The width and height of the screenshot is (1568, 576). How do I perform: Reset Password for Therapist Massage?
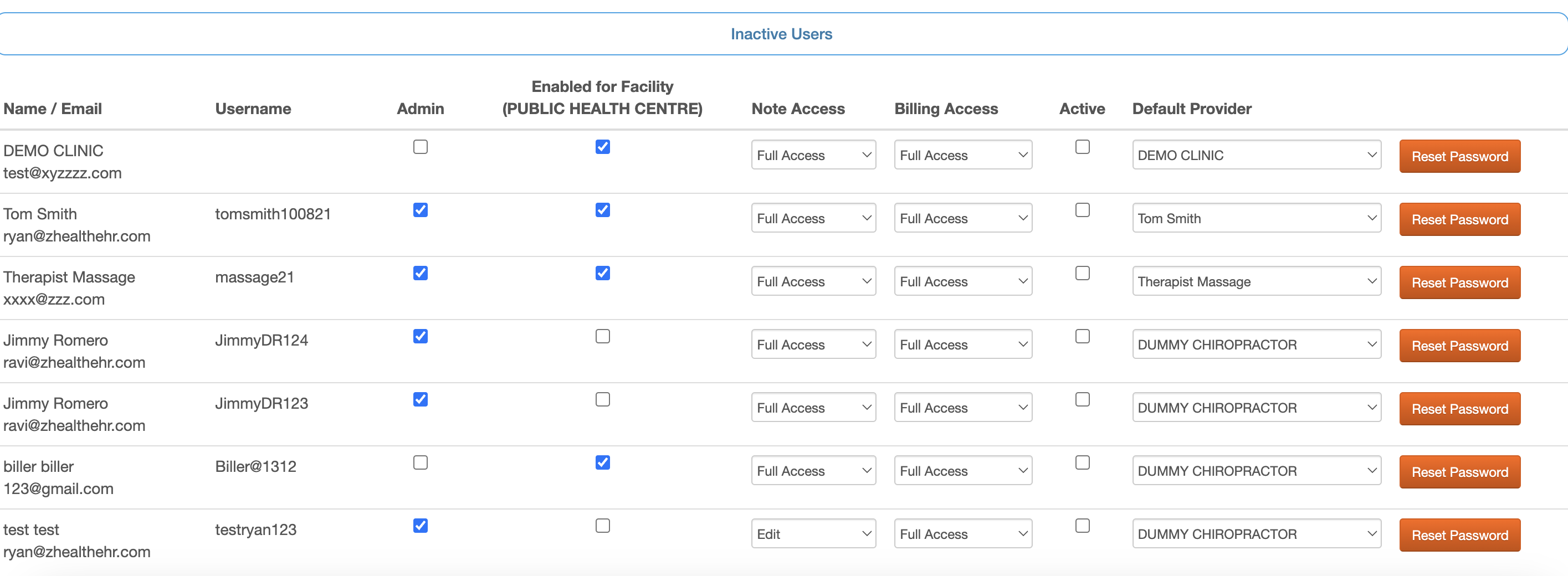[1459, 283]
